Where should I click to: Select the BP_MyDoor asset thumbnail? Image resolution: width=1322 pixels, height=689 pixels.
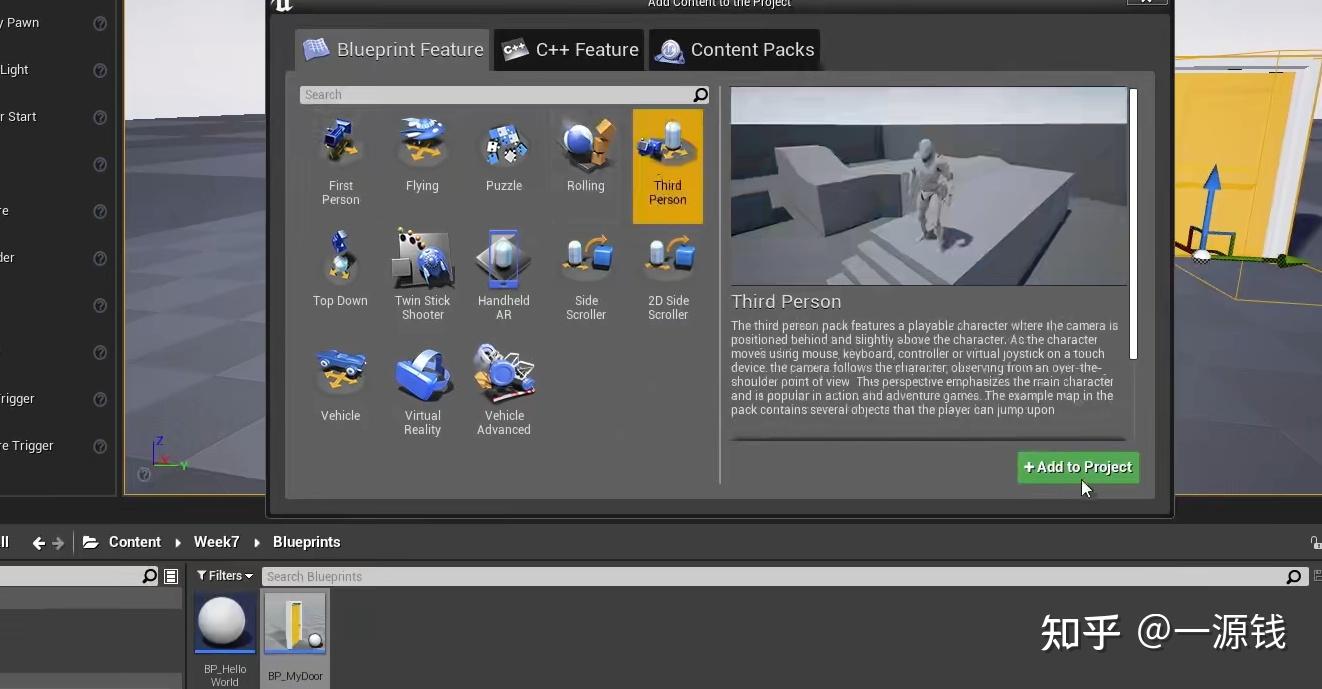(295, 622)
